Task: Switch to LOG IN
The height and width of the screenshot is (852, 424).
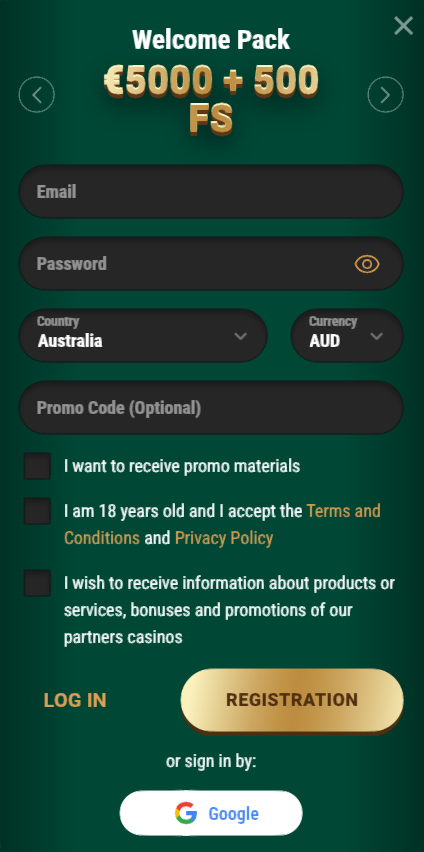Action: pos(75,700)
